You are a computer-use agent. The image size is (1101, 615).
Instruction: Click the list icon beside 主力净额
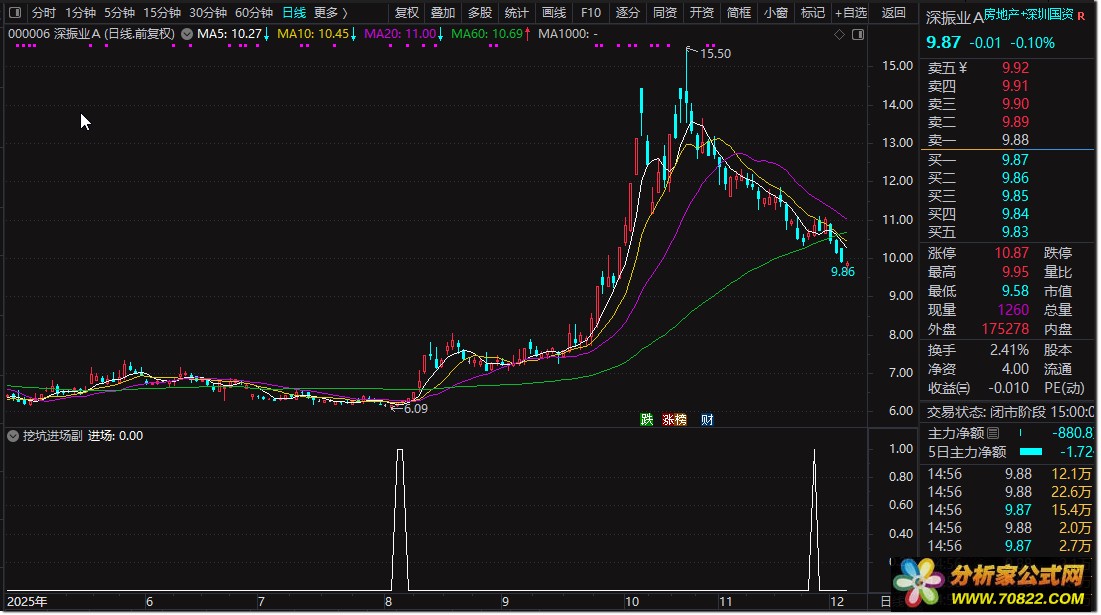[x=993, y=433]
